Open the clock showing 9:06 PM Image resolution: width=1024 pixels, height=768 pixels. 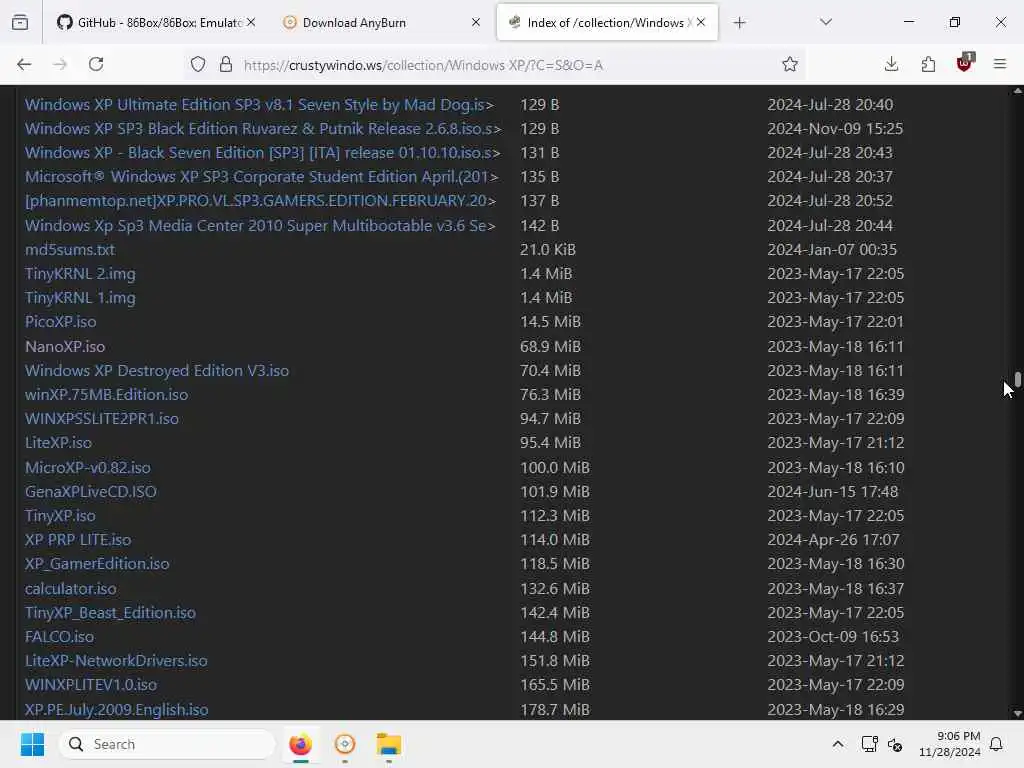950,744
